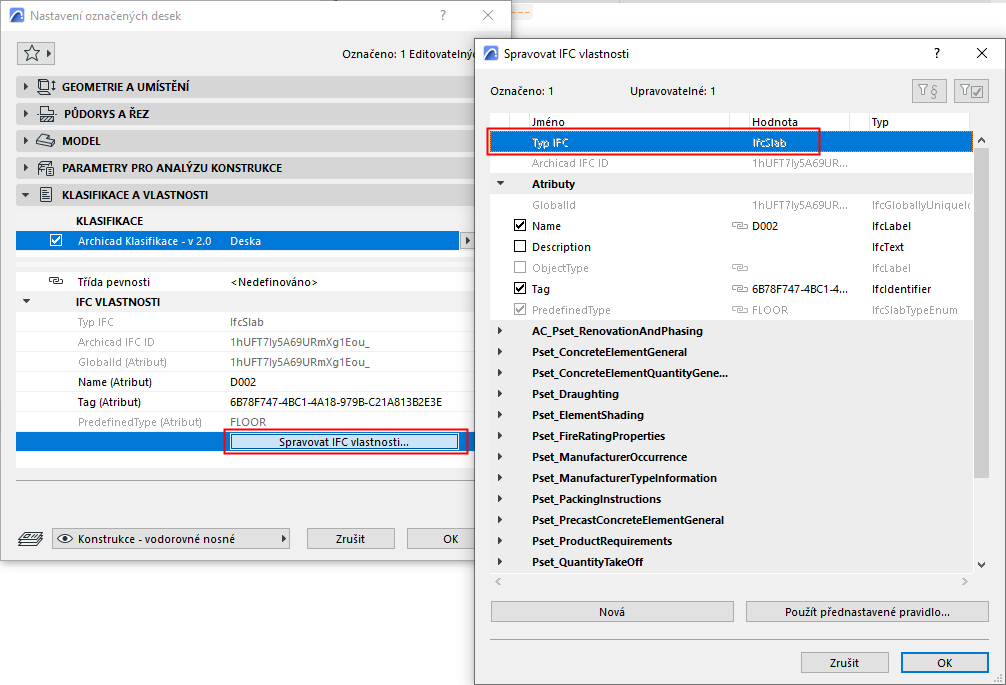Viewport: 1006px width, 685px height.
Task: Expand the Půdorys a řez panel
Action: [x=26, y=114]
